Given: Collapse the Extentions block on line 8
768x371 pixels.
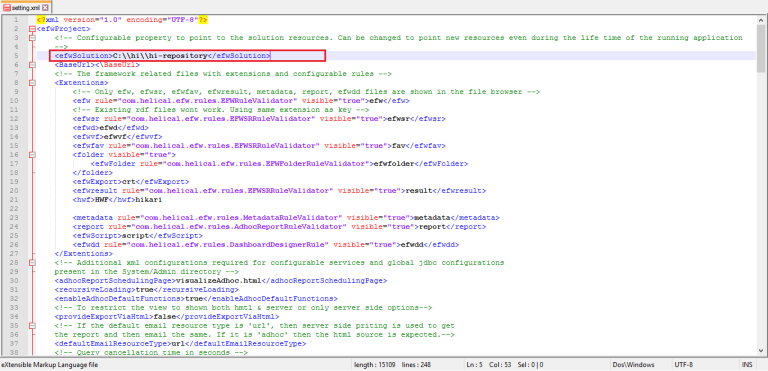Looking at the screenshot, I should coord(32,83).
